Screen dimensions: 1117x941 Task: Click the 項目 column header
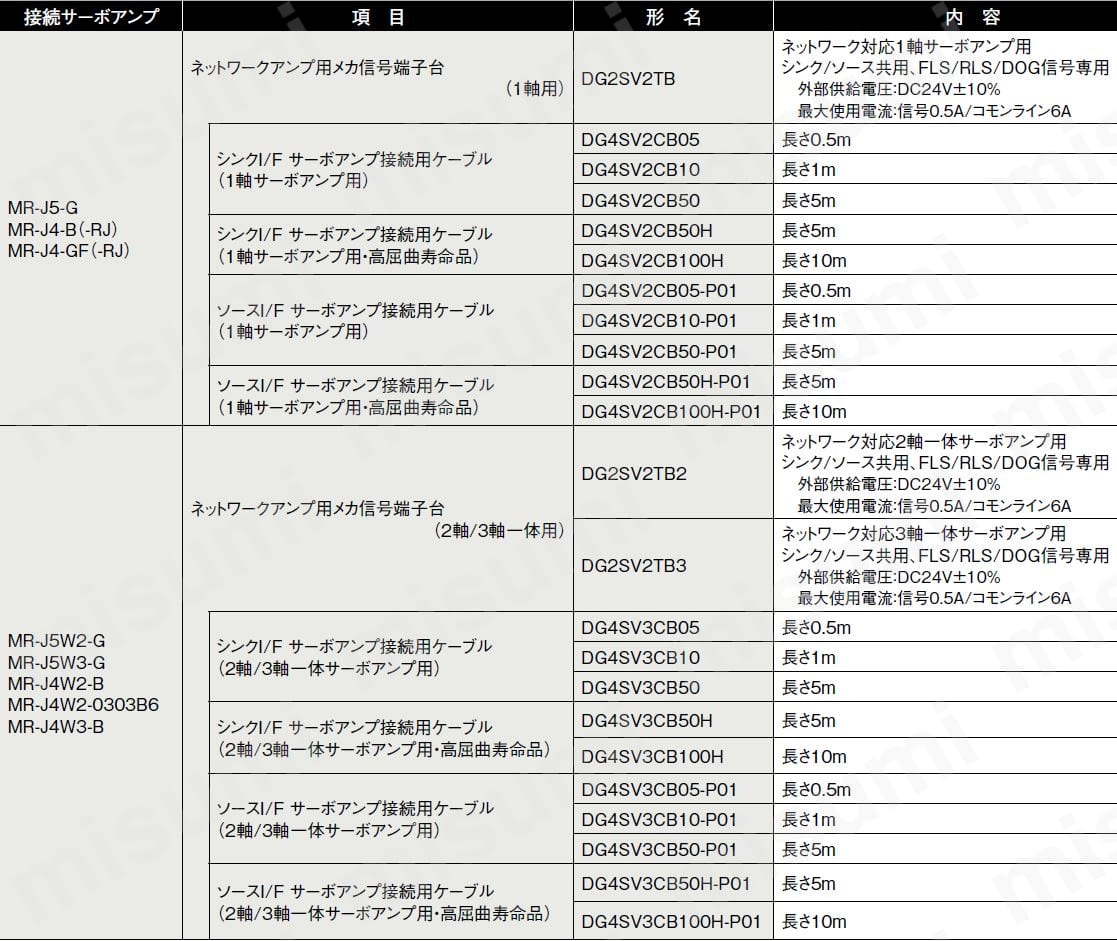pyautogui.click(x=378, y=16)
